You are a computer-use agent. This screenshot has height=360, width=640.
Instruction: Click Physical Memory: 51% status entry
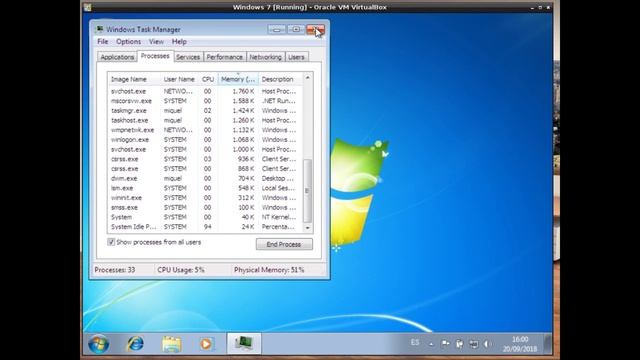pyautogui.click(x=269, y=270)
